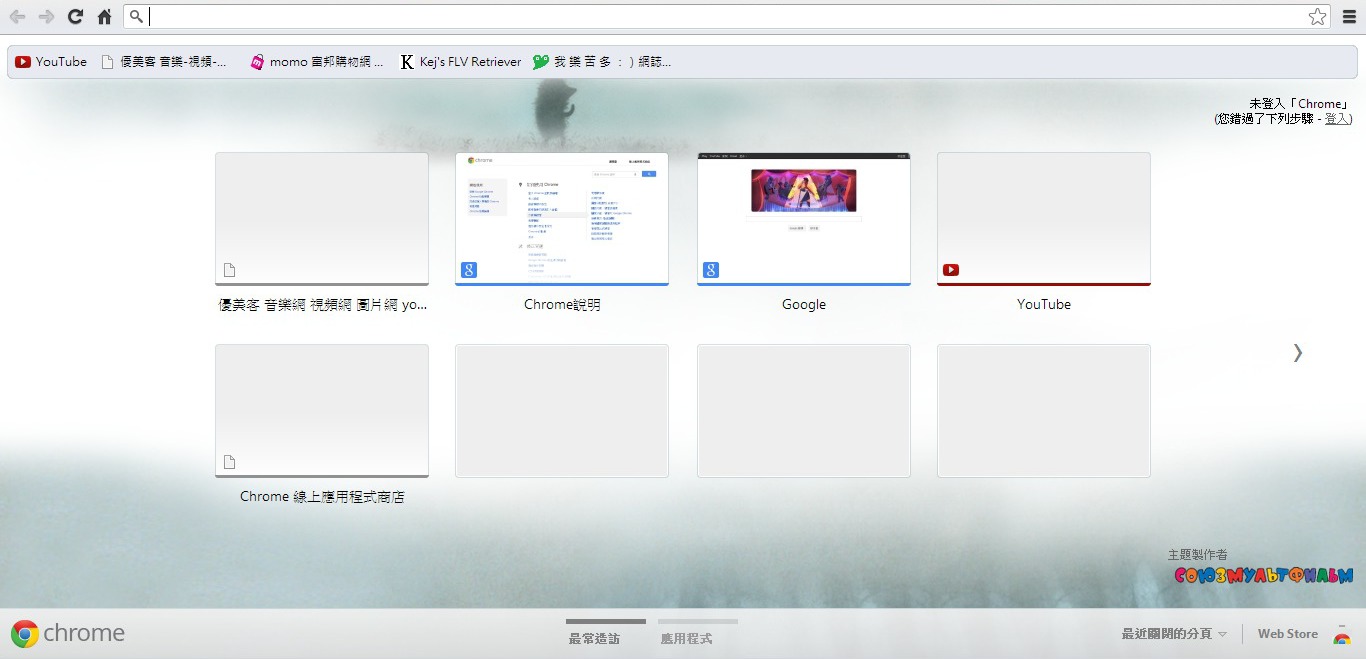
Task: Open the Chrome hamburger menu
Action: click(1349, 16)
